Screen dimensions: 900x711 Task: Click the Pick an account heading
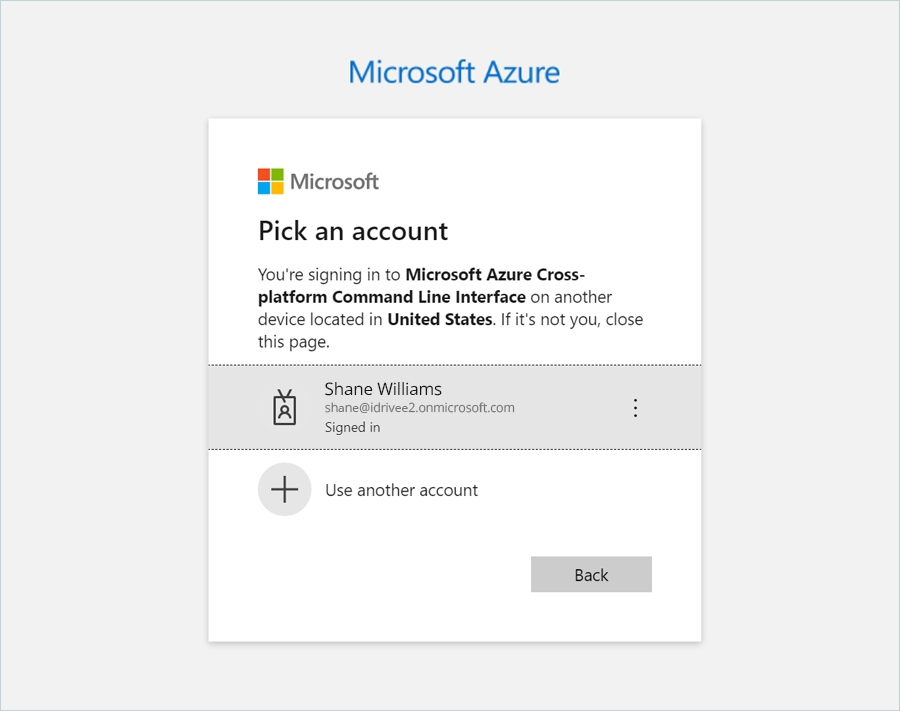pos(353,231)
